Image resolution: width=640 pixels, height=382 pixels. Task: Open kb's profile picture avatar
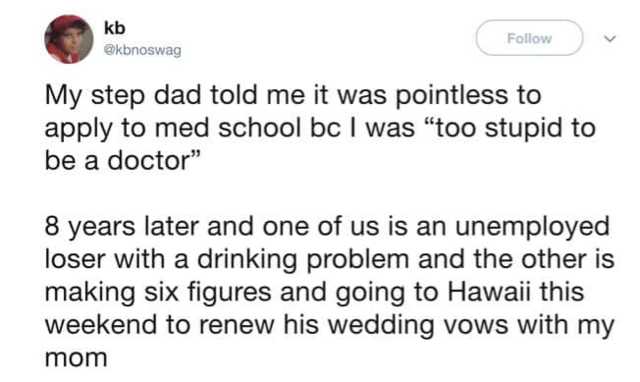pos(69,39)
